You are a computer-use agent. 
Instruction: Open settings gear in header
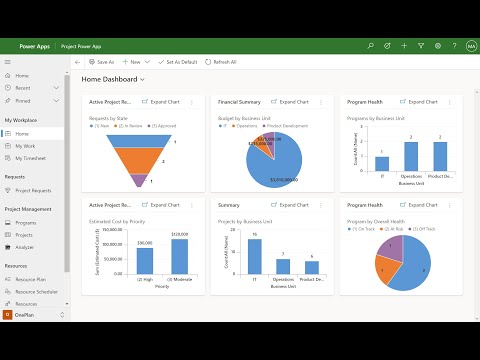(438, 46)
